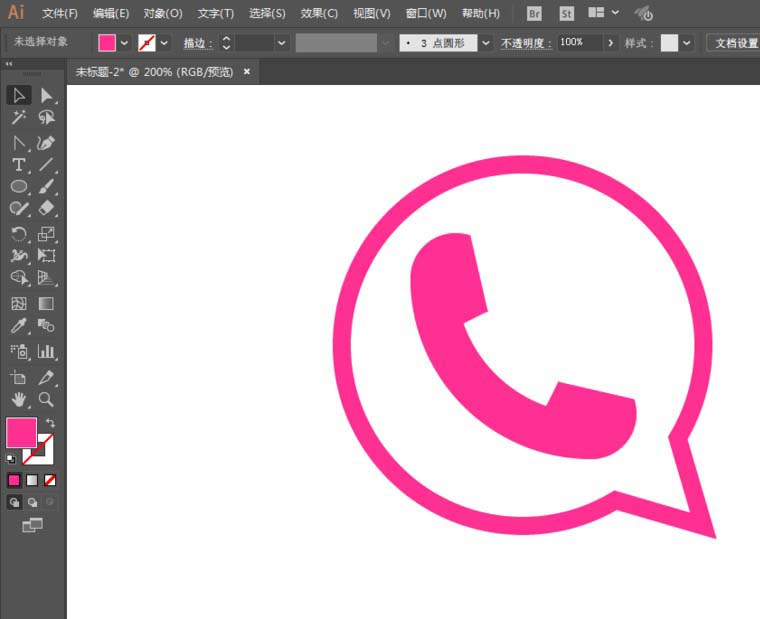Open the 样式 style dropdown
This screenshot has width=760, height=619.
[686, 43]
